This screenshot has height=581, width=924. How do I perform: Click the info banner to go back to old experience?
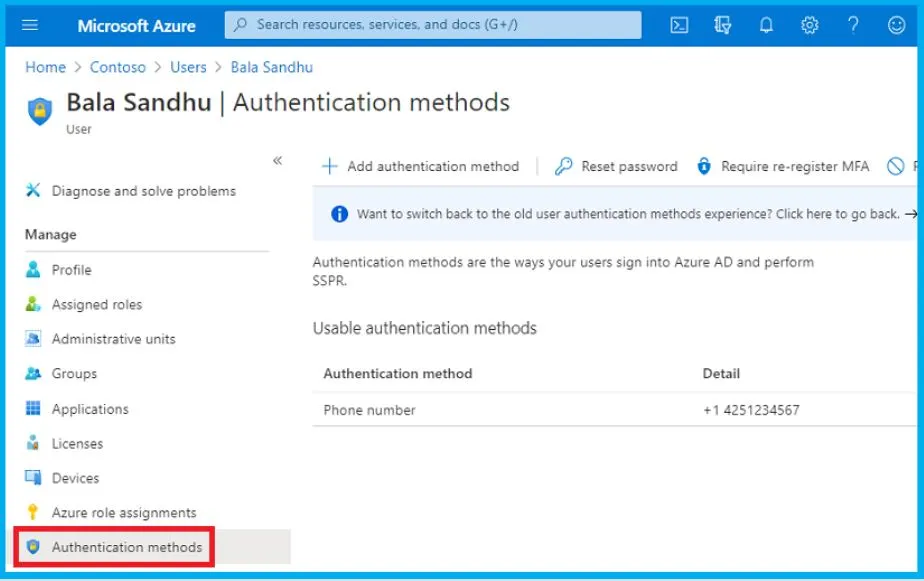615,214
